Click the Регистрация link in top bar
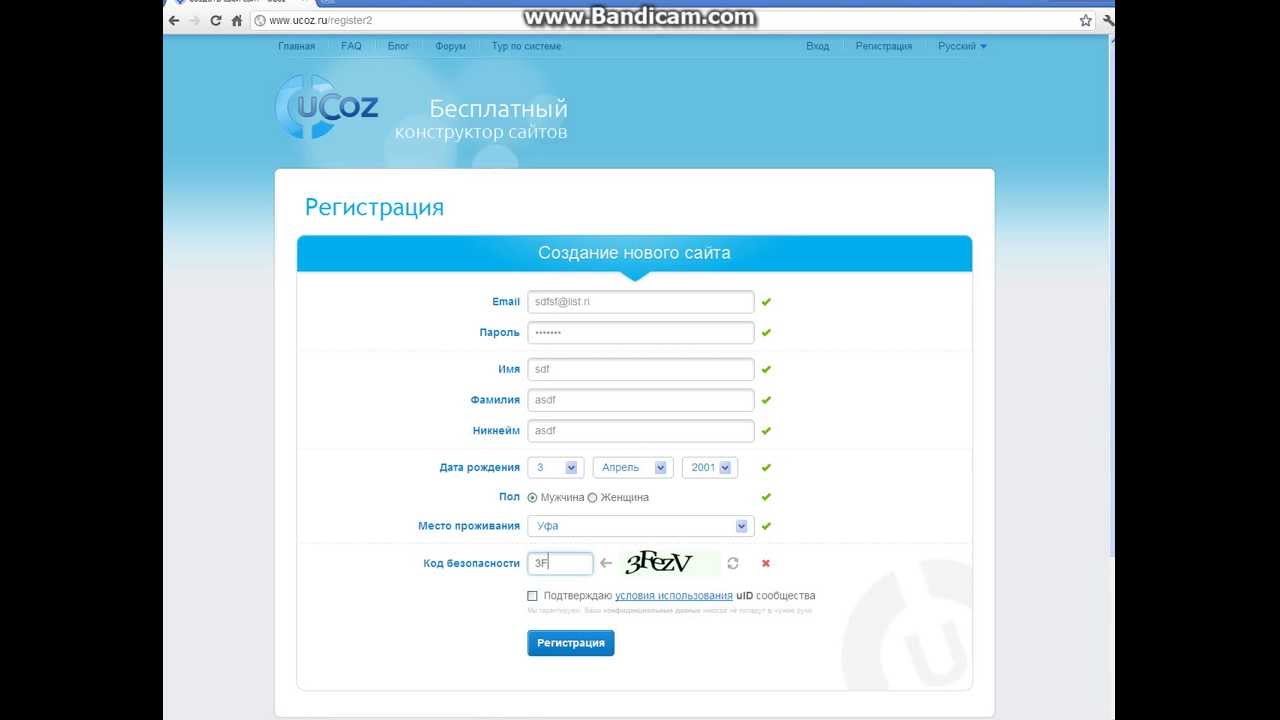 [x=884, y=46]
